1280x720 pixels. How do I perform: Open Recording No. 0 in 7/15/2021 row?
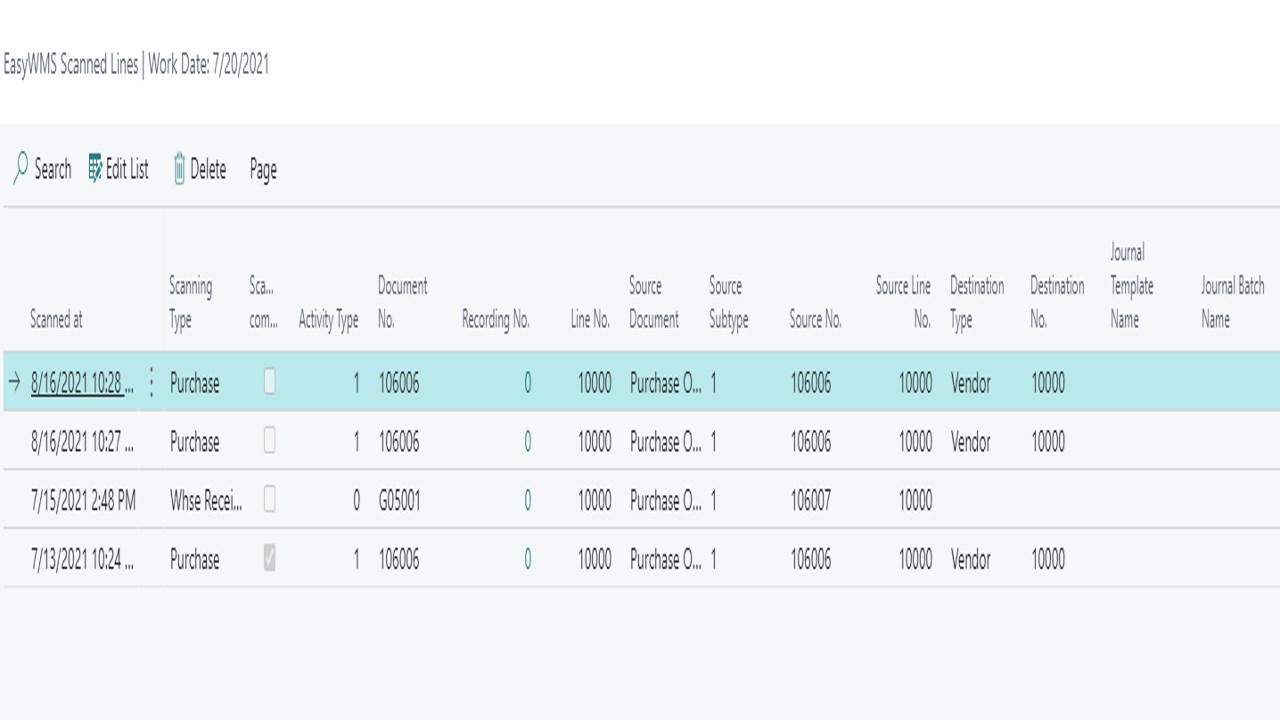click(527, 501)
